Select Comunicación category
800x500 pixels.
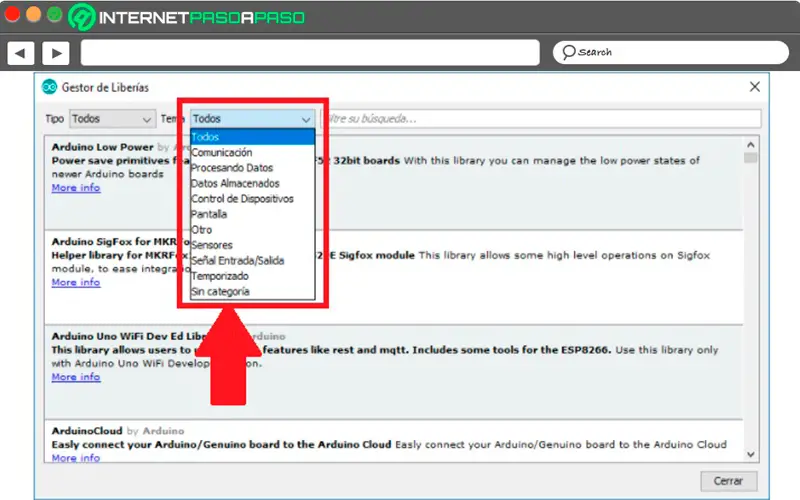pos(253,152)
